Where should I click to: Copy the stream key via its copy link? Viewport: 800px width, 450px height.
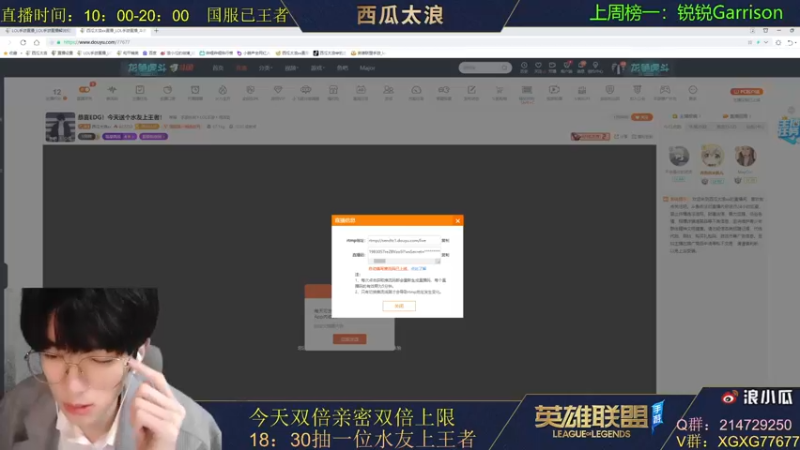[x=445, y=255]
